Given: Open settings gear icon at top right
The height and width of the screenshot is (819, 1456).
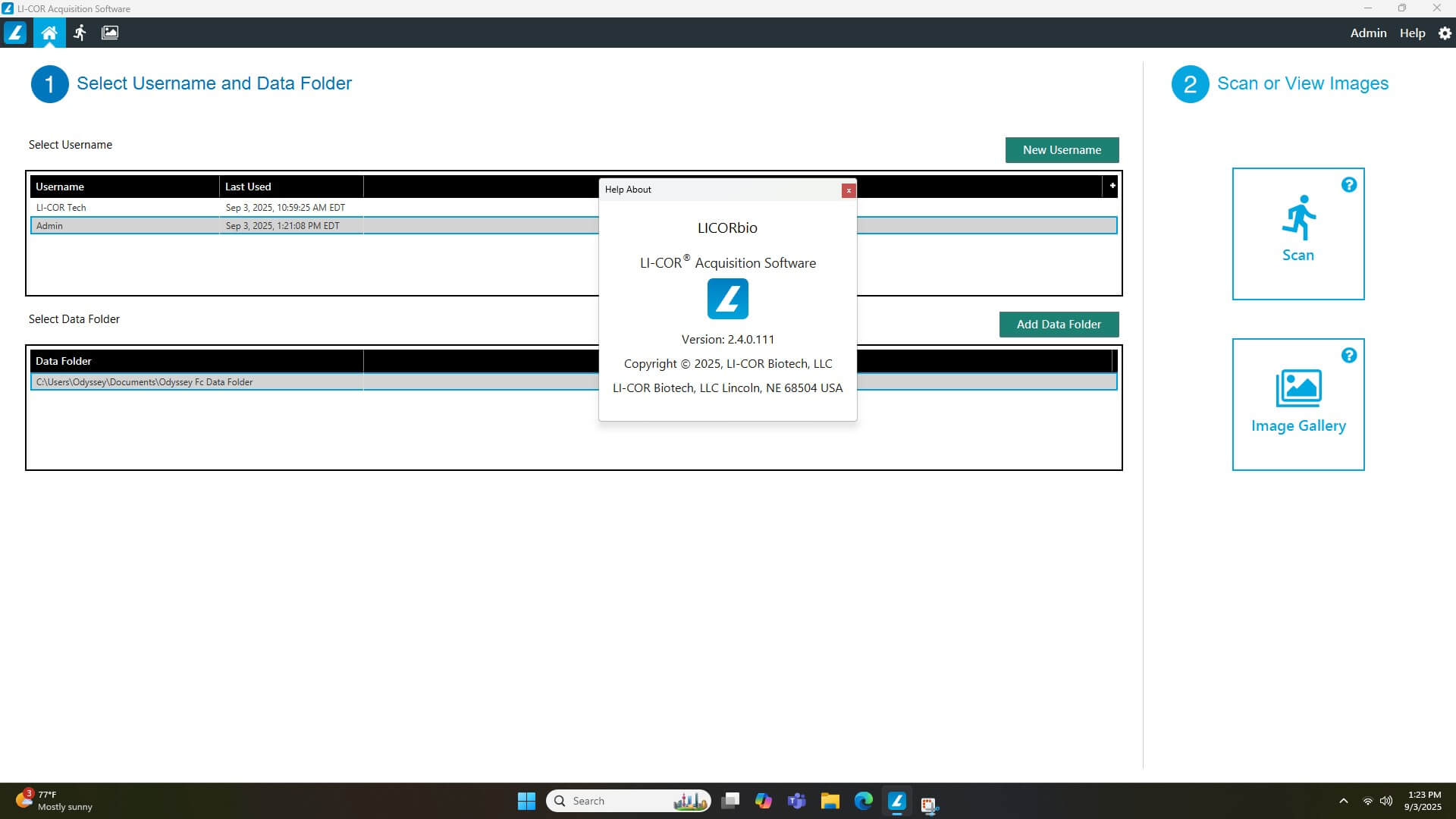Looking at the screenshot, I should pos(1445,33).
